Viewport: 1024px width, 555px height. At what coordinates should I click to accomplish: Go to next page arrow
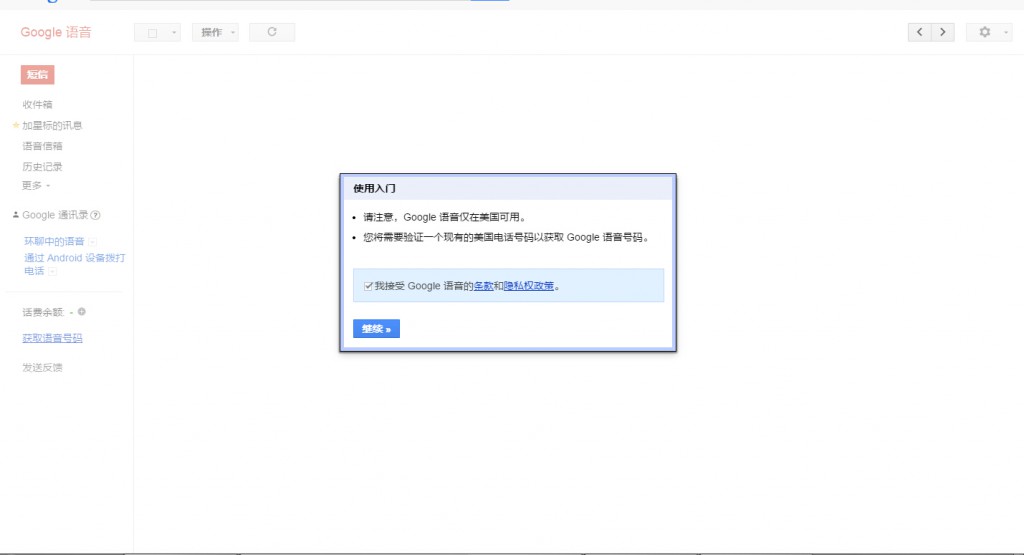pos(943,32)
